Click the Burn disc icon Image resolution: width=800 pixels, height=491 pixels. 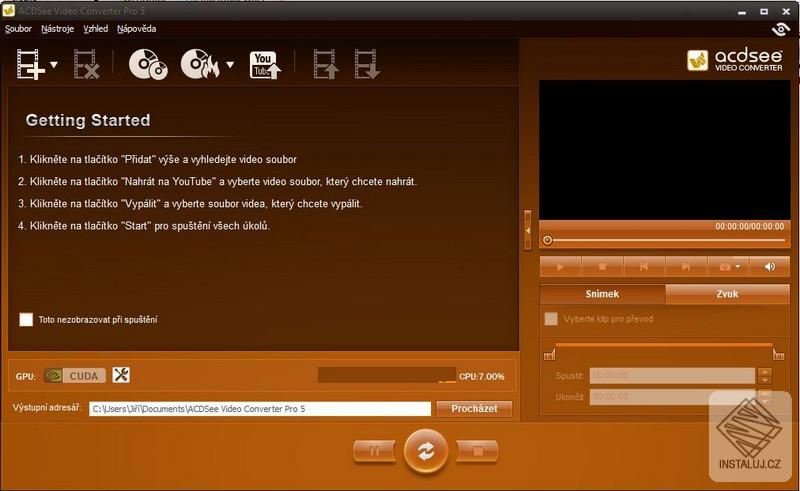200,64
